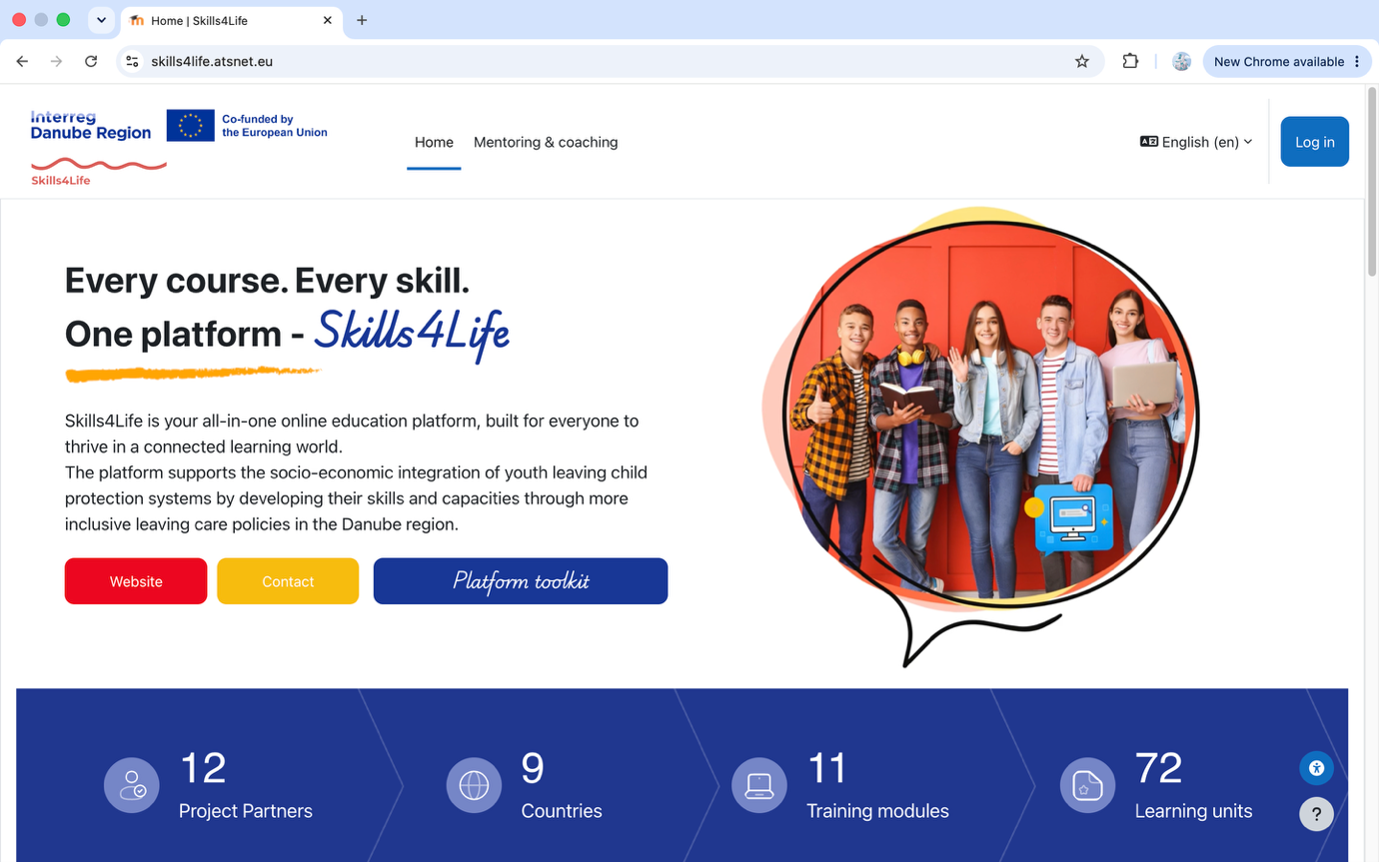Open the Mentoring & coaching menu item
1379x862 pixels.
[x=546, y=142]
